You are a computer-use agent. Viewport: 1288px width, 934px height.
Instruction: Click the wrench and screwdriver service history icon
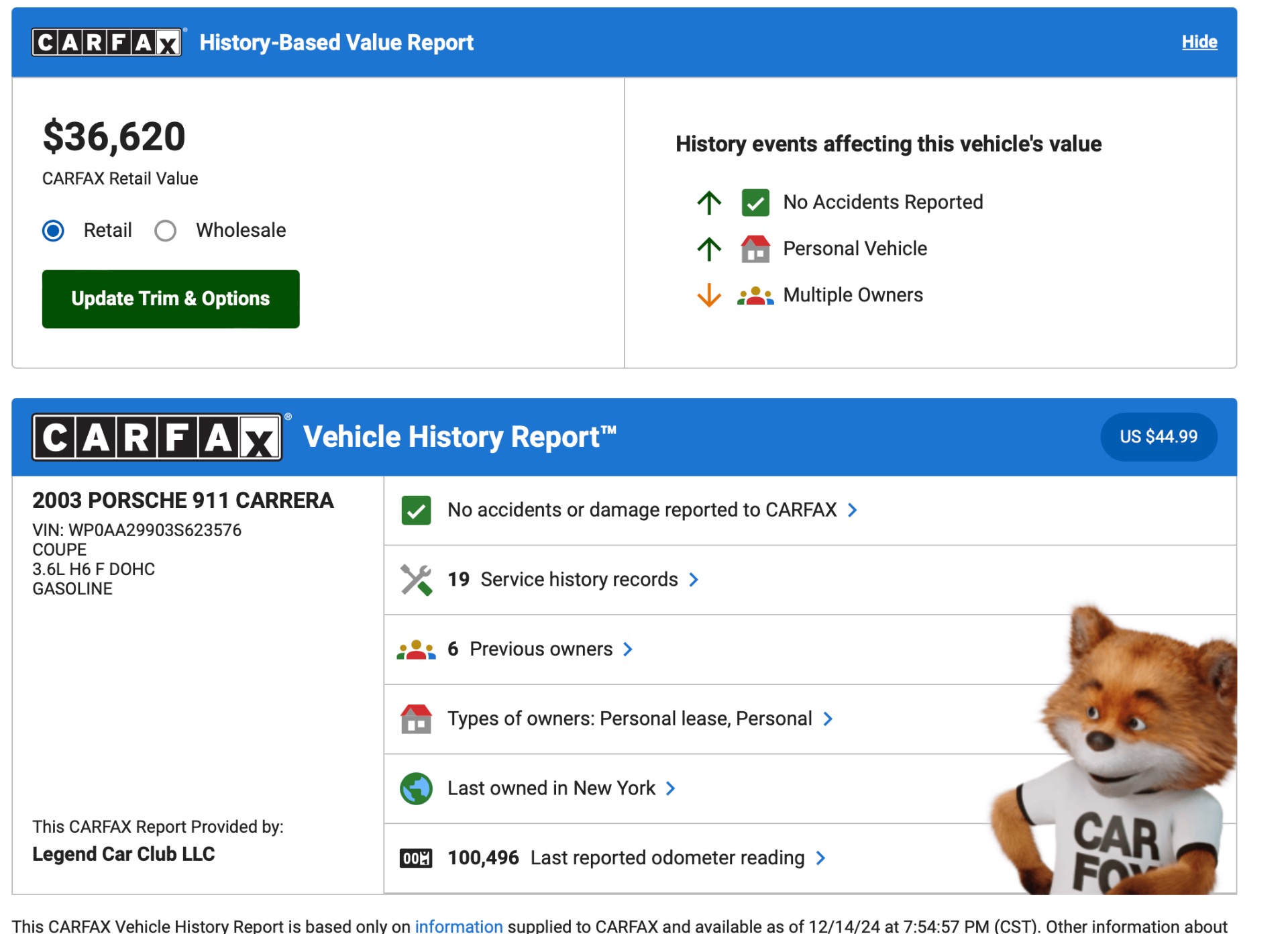pos(416,580)
